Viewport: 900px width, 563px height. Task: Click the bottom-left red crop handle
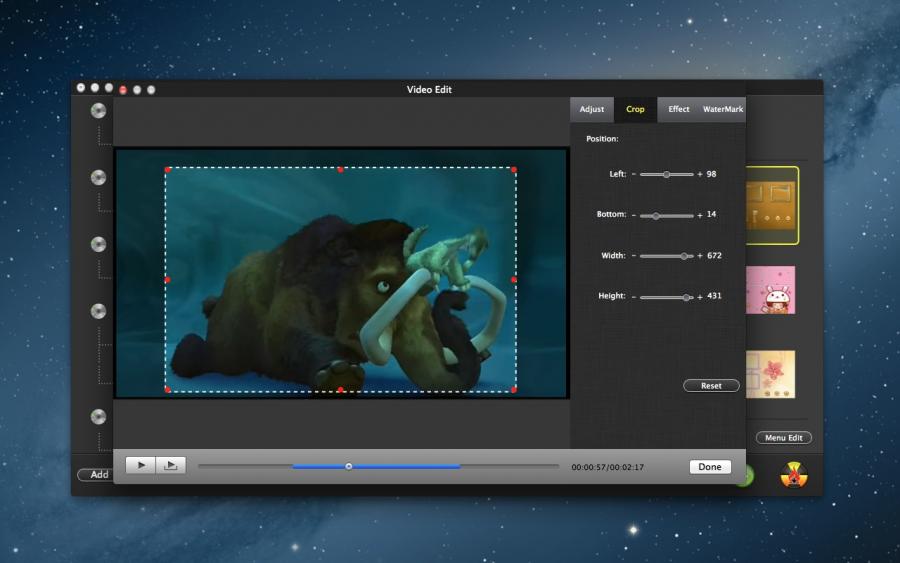[168, 390]
